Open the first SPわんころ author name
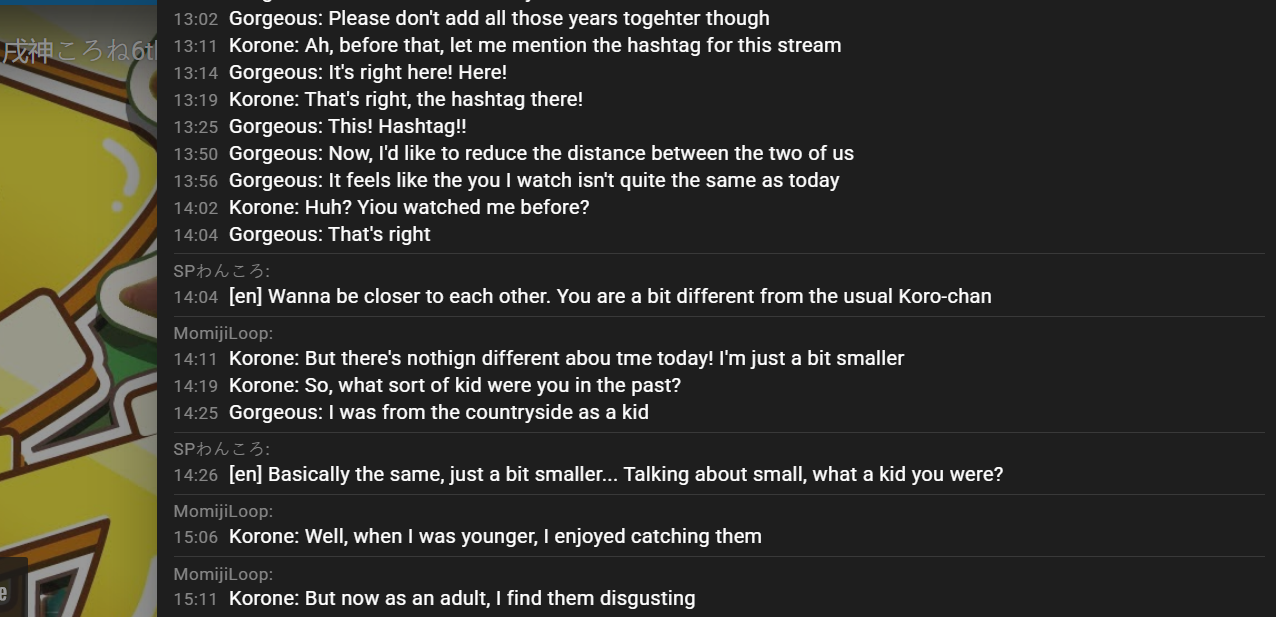Screen dimensions: 1276x617 [x=221, y=271]
